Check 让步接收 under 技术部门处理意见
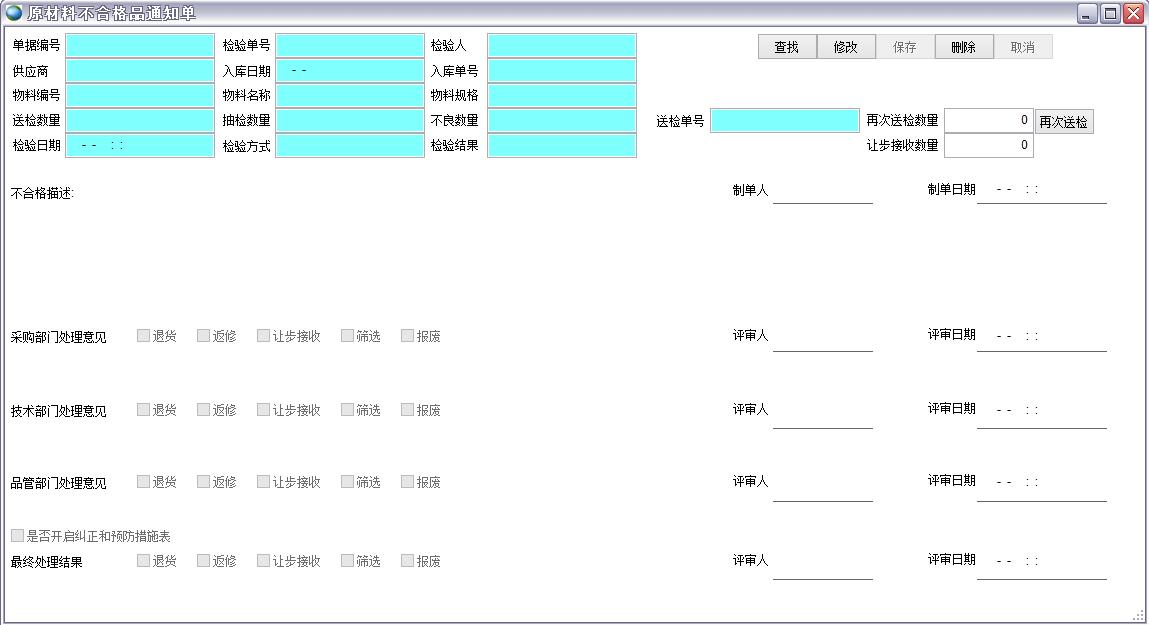This screenshot has height=625, width=1149. [264, 410]
